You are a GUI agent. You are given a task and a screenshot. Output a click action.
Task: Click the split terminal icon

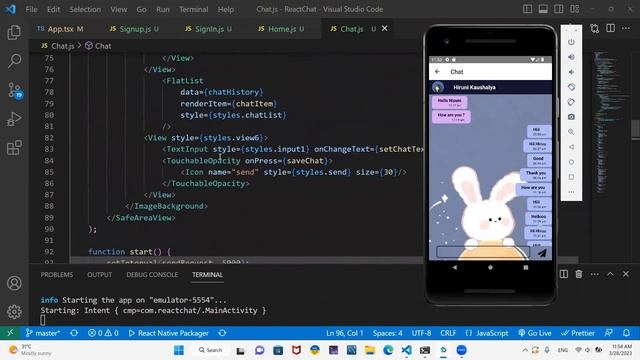click(x=564, y=274)
